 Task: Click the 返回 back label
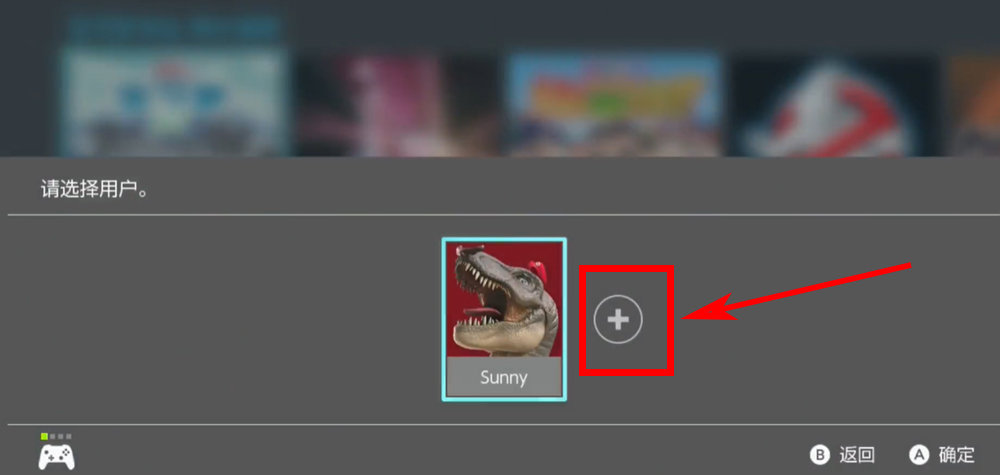857,455
